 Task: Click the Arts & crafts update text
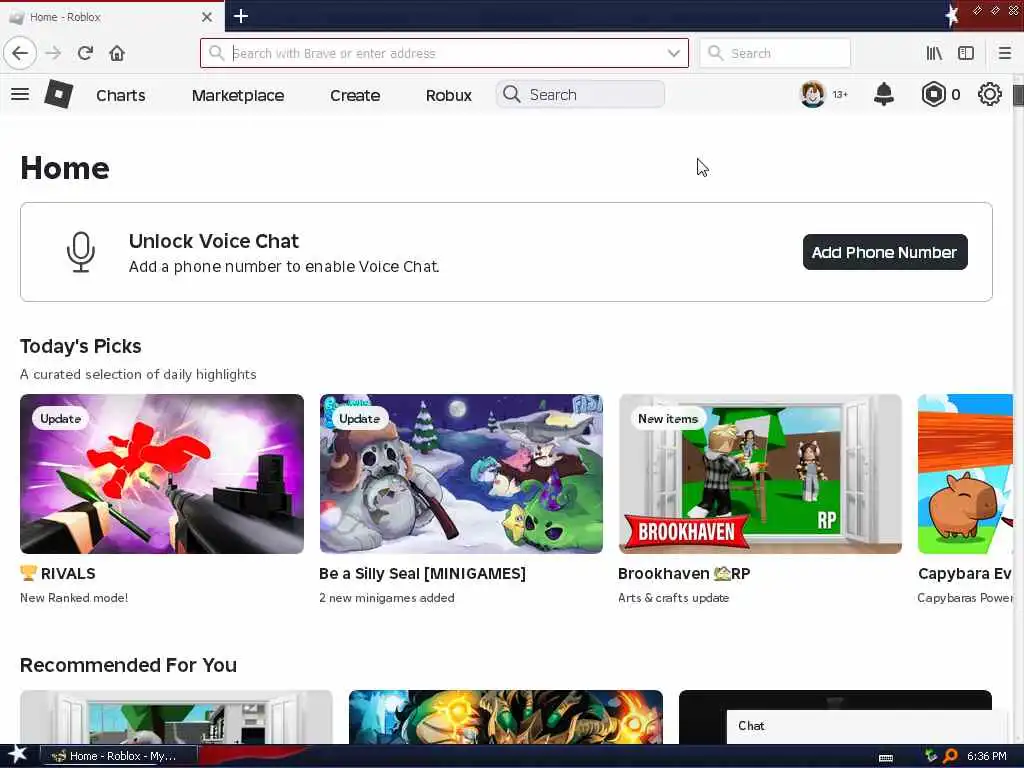click(x=673, y=598)
